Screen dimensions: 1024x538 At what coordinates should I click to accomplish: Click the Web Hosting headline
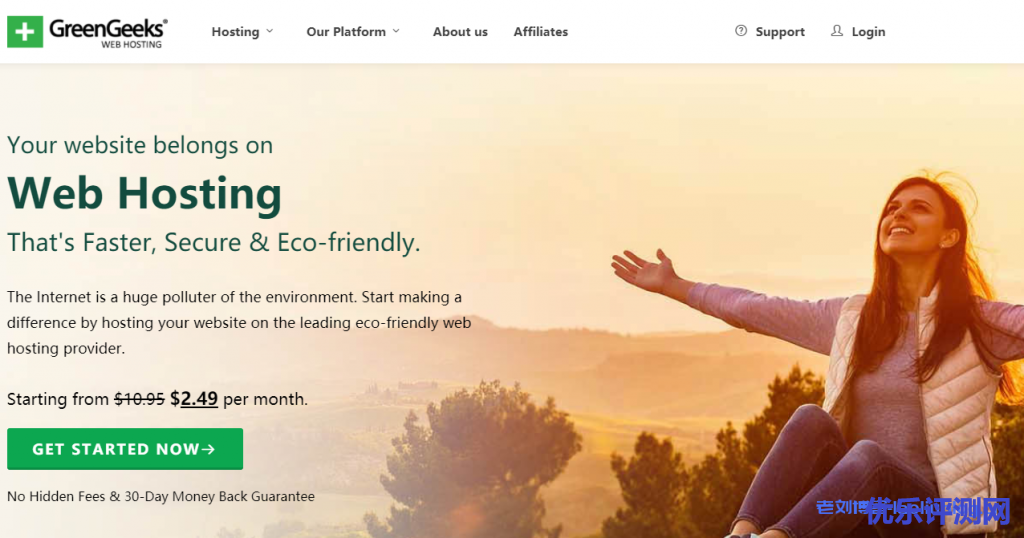click(144, 195)
